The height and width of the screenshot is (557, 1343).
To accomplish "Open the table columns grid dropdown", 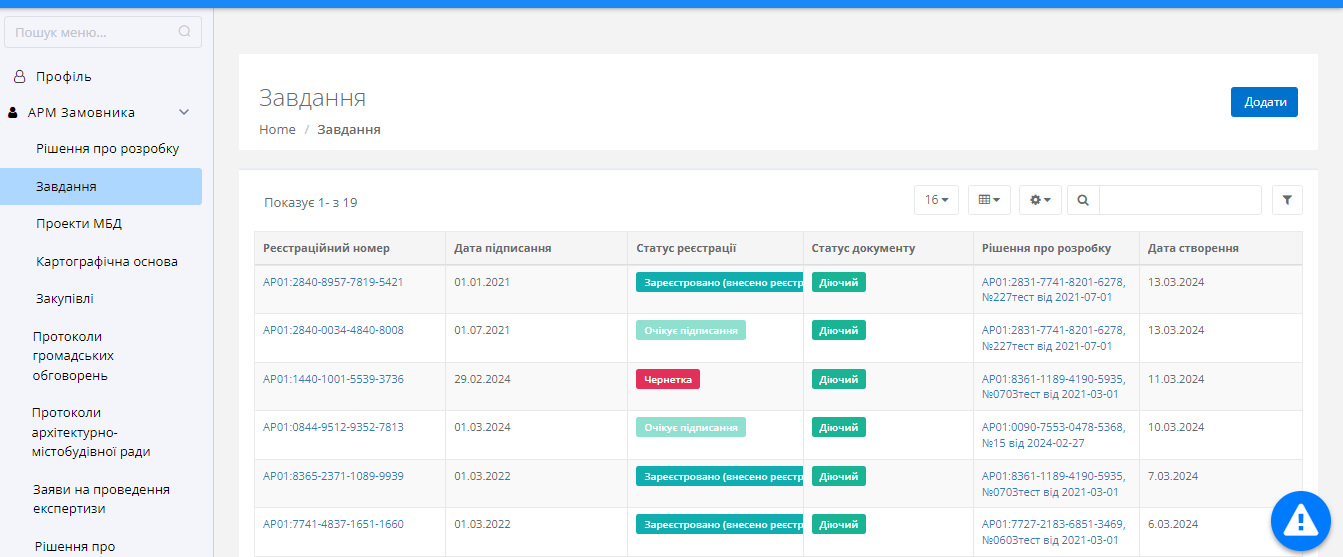I will [x=990, y=200].
